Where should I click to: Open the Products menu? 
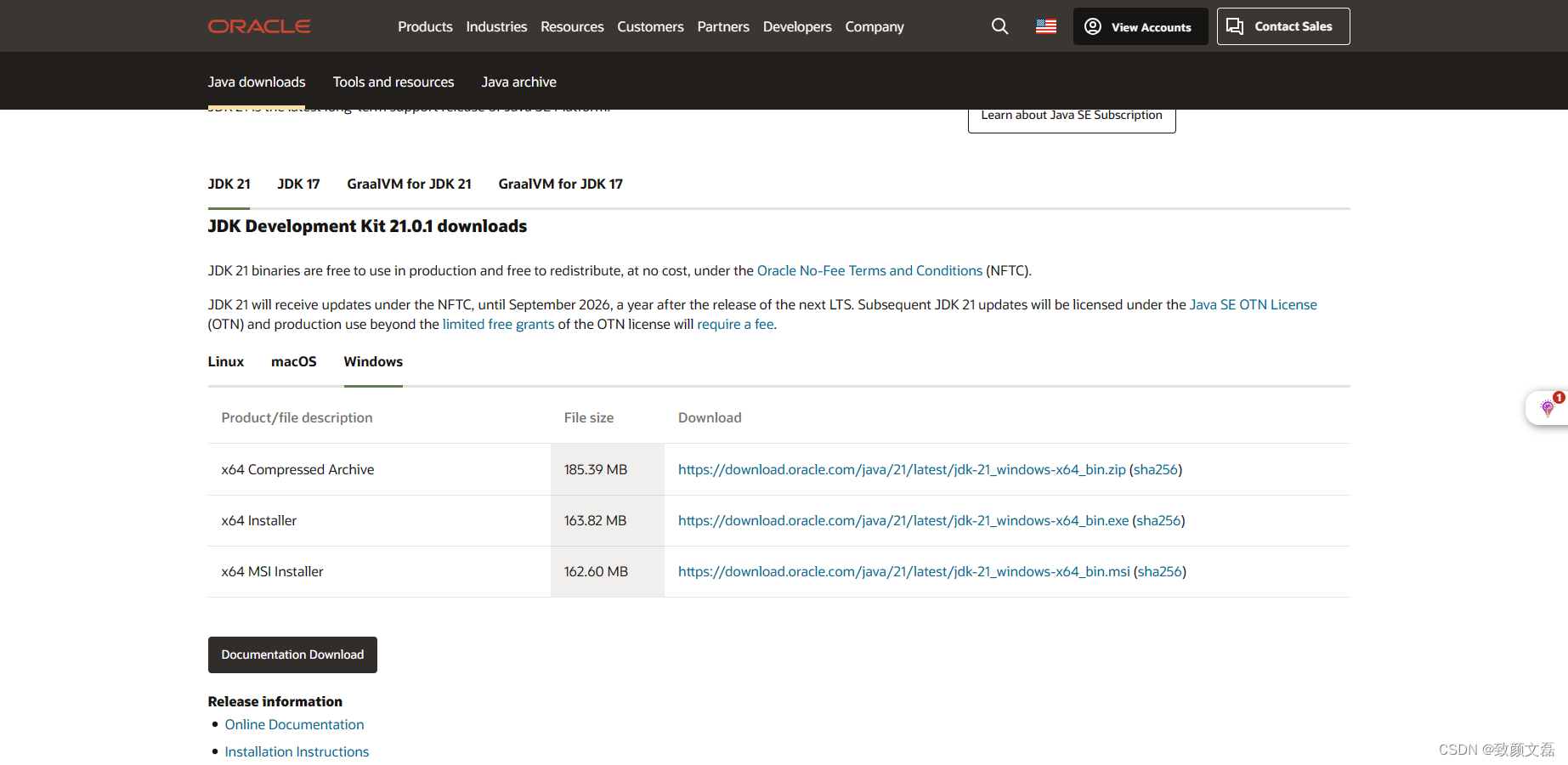(x=425, y=26)
